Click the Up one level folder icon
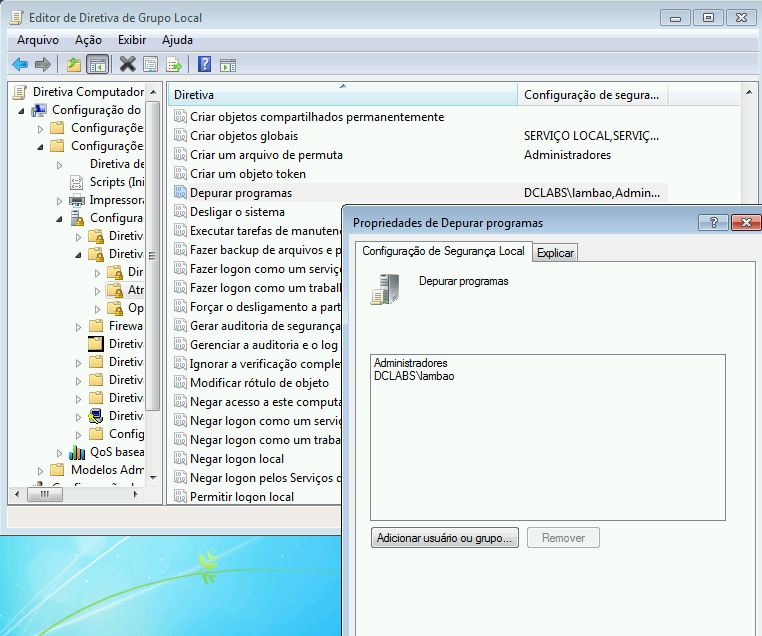Screen dimensions: 762x636 pos(73,64)
